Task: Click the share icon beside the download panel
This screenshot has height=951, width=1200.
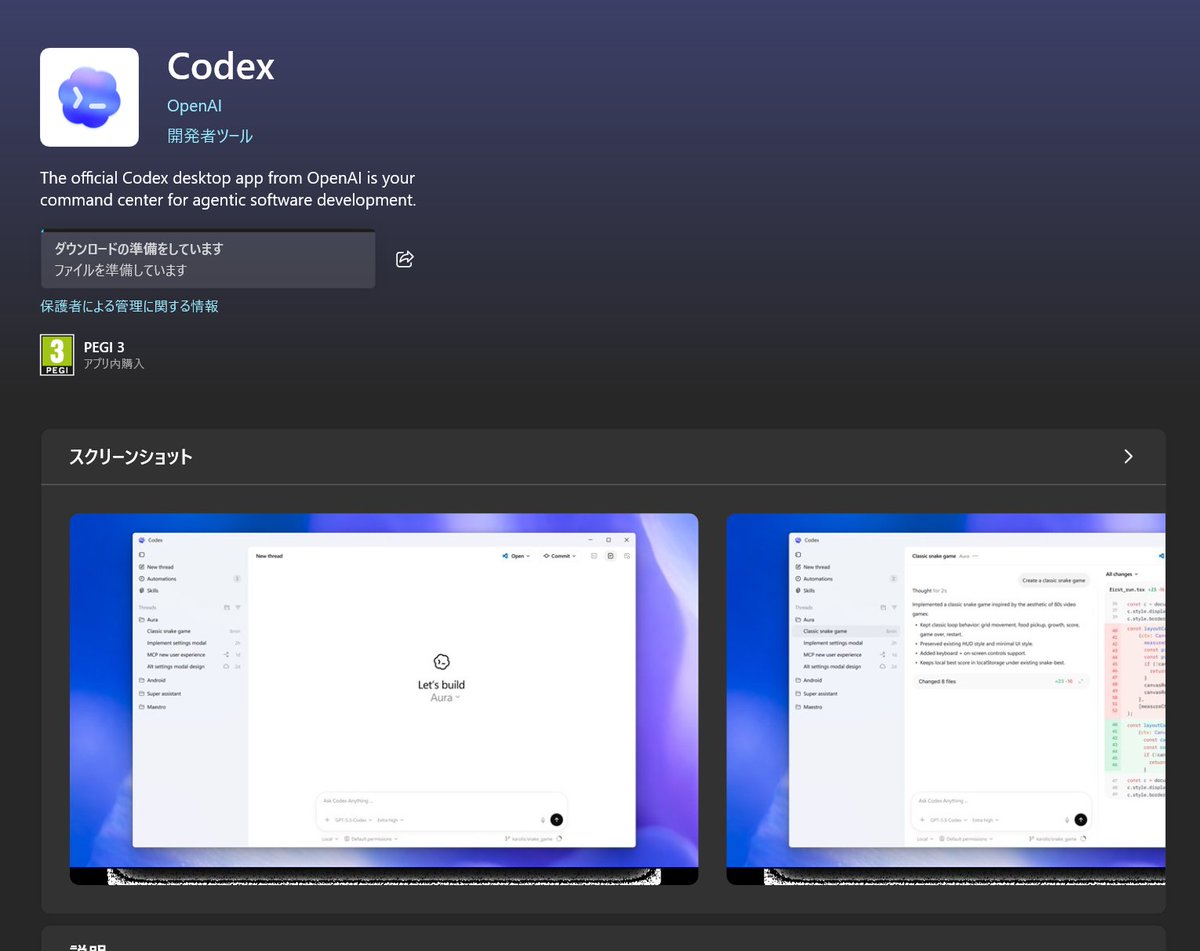Action: pyautogui.click(x=404, y=258)
